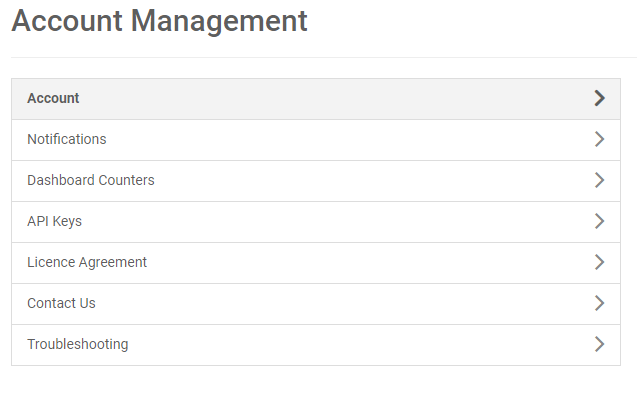Click empty space in Troubleshooting row
637x406 pixels.
pos(350,344)
